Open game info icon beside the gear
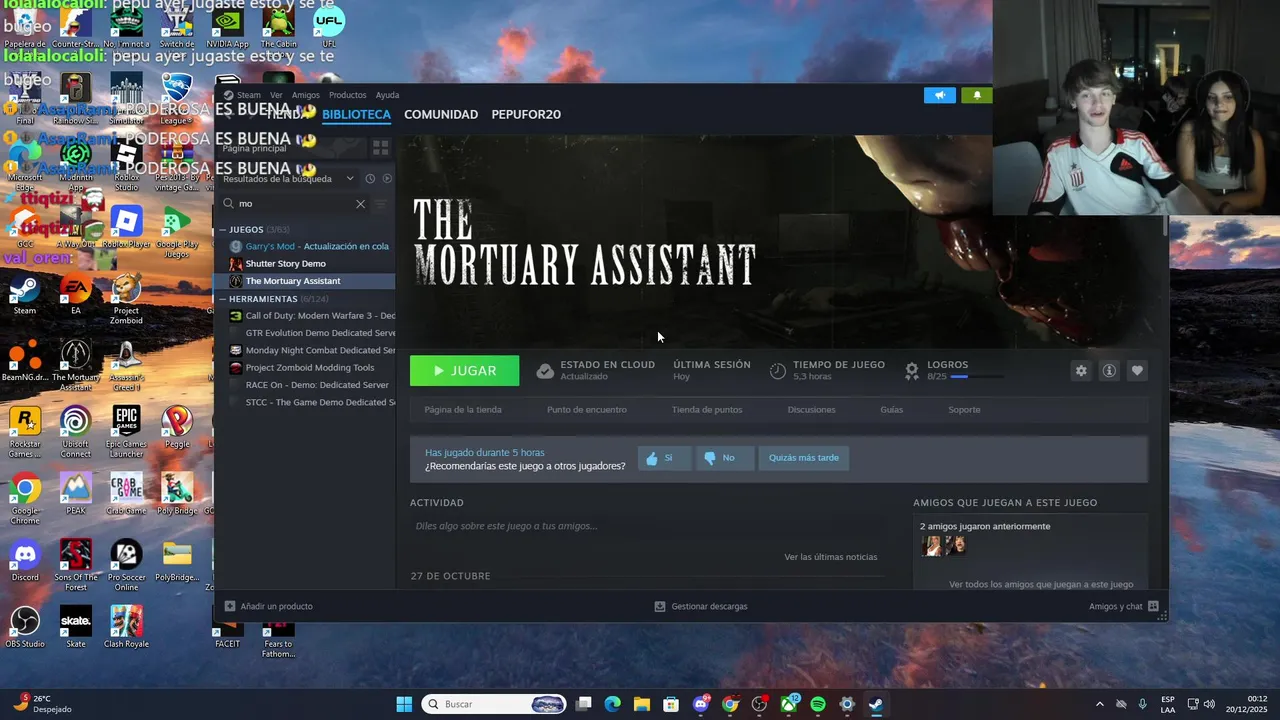The height and width of the screenshot is (720, 1280). pos(1109,371)
